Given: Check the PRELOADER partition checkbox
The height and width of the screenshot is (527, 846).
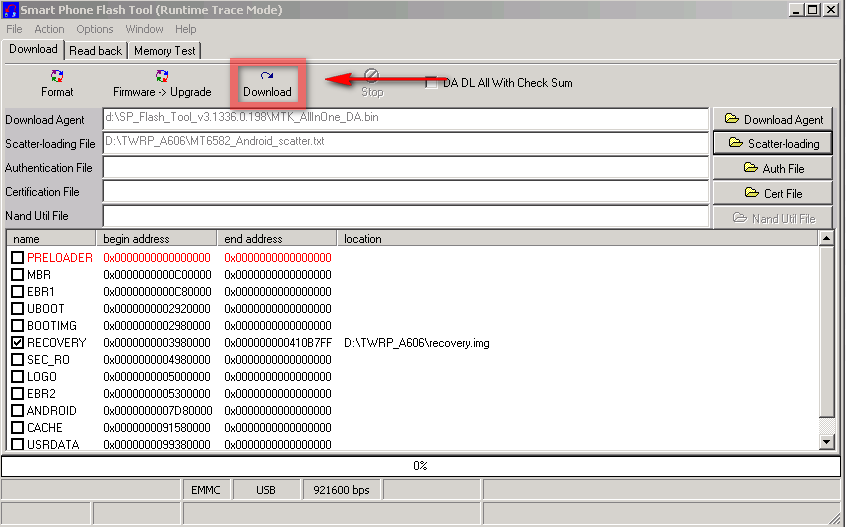Looking at the screenshot, I should click(x=18, y=258).
